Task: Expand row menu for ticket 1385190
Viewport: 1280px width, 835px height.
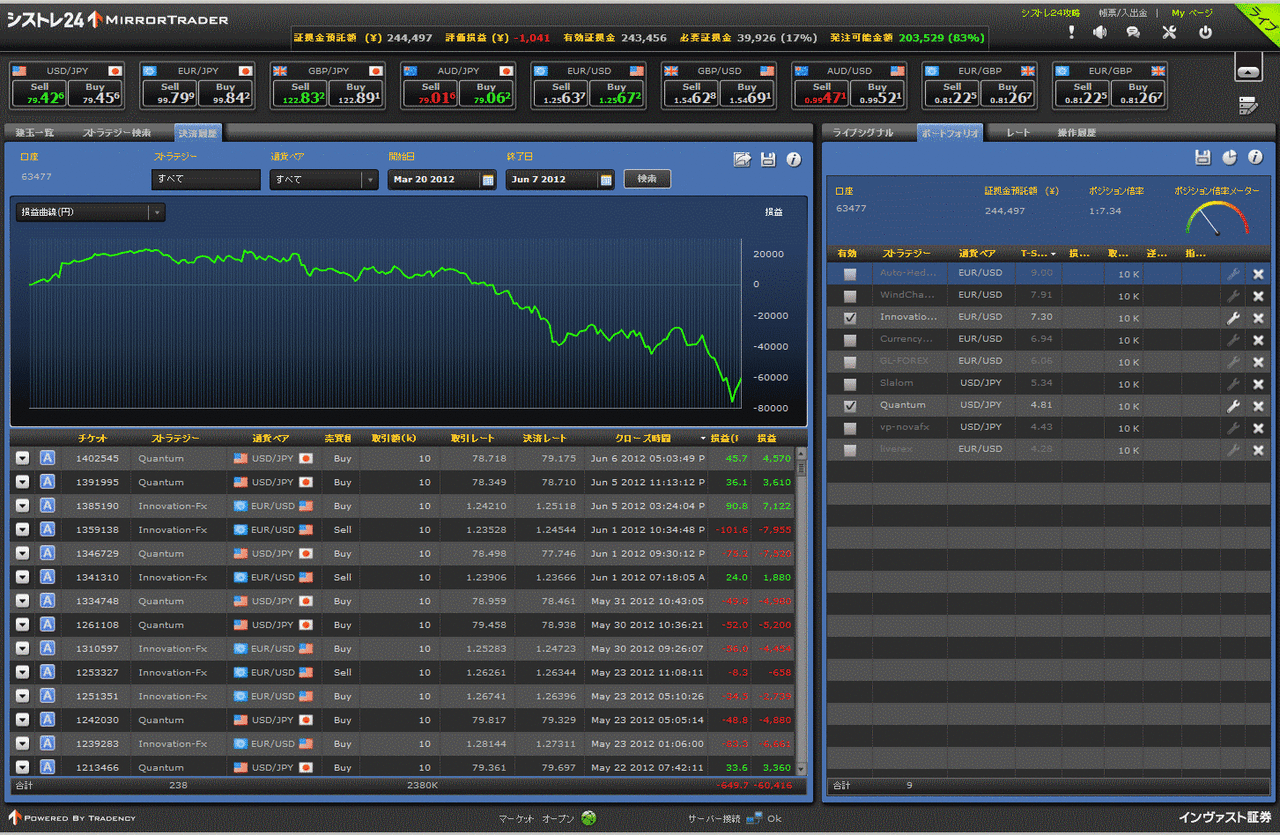Action: click(x=22, y=506)
